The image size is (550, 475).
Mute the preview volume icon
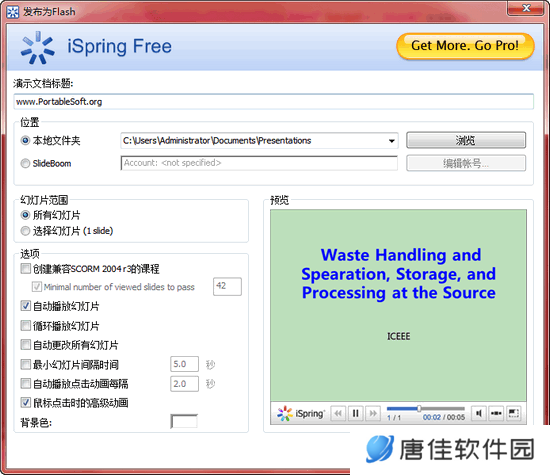point(479,413)
